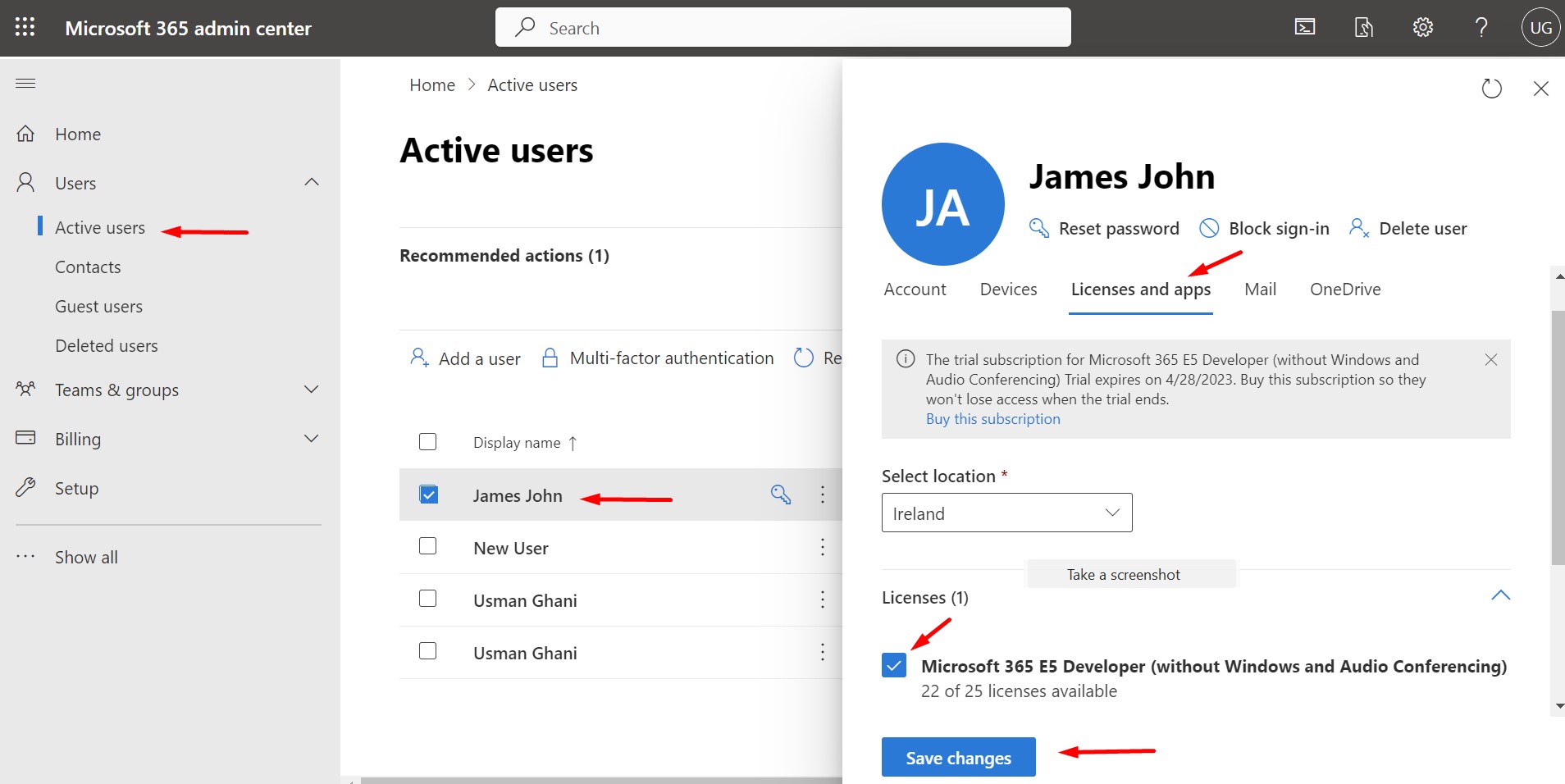Open the Help question mark icon
The image size is (1565, 784).
(x=1481, y=27)
